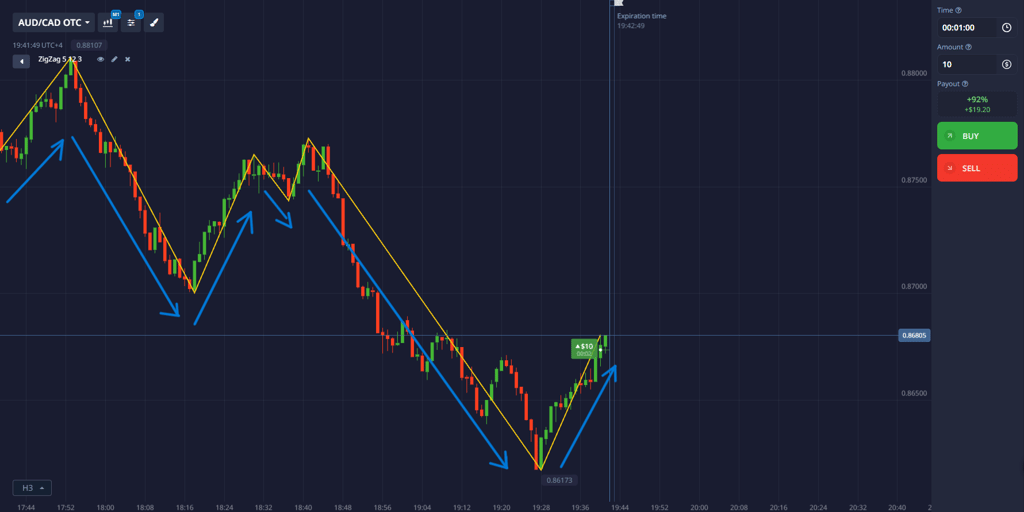Edit the ZigZag indicator settings
This screenshot has width=1024, height=512.
pyautogui.click(x=114, y=59)
